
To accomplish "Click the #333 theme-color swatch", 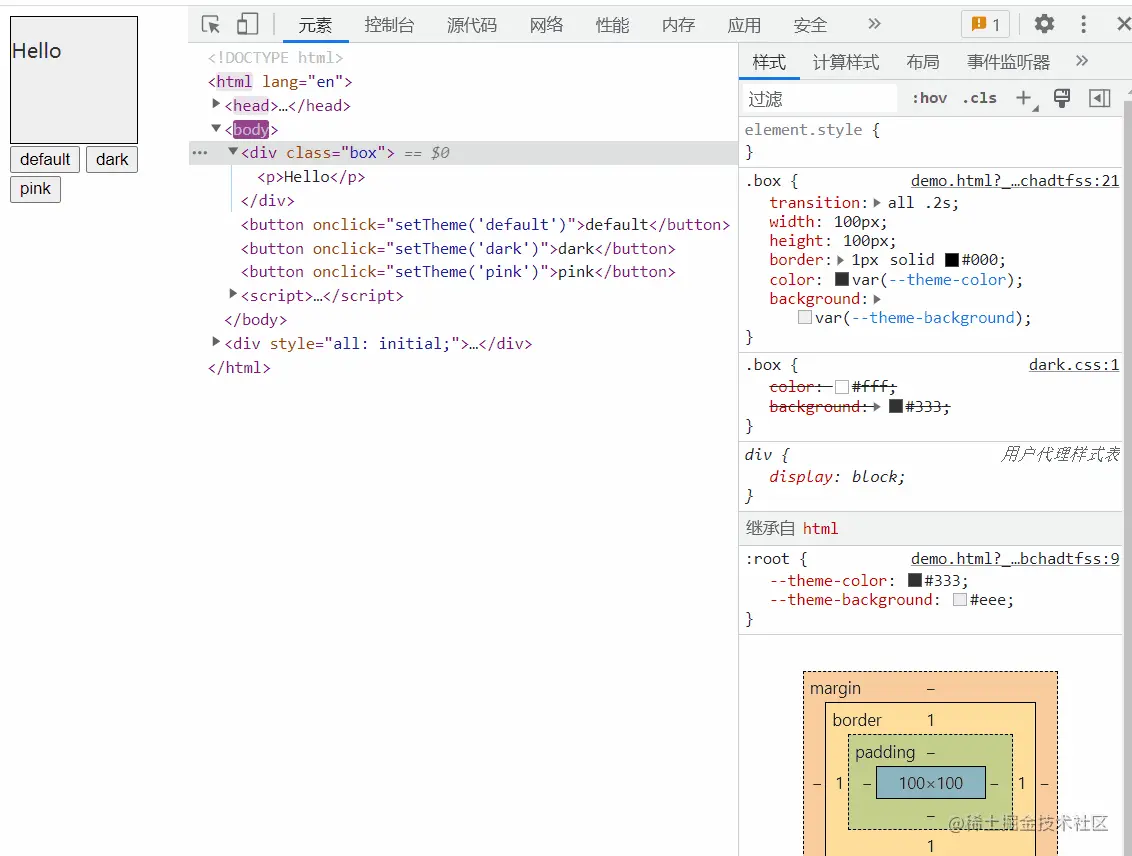I will coord(915,580).
